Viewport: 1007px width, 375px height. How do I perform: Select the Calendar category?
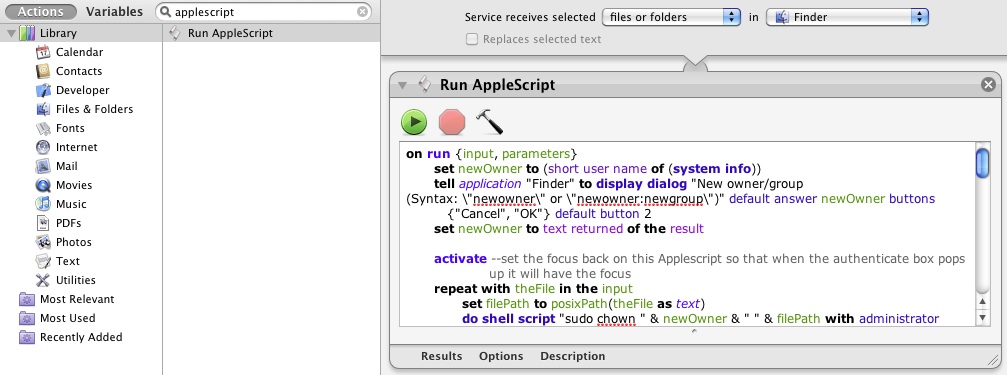pyautogui.click(x=79, y=52)
